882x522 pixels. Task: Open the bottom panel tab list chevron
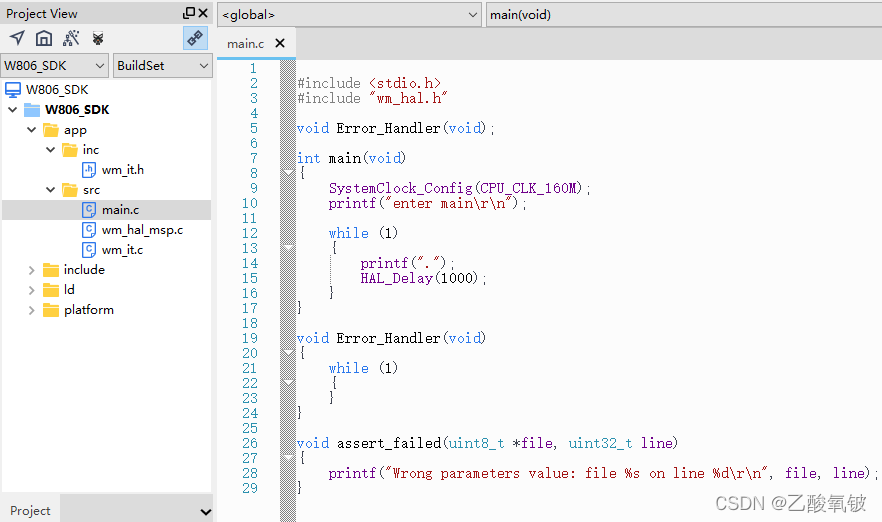pos(206,512)
